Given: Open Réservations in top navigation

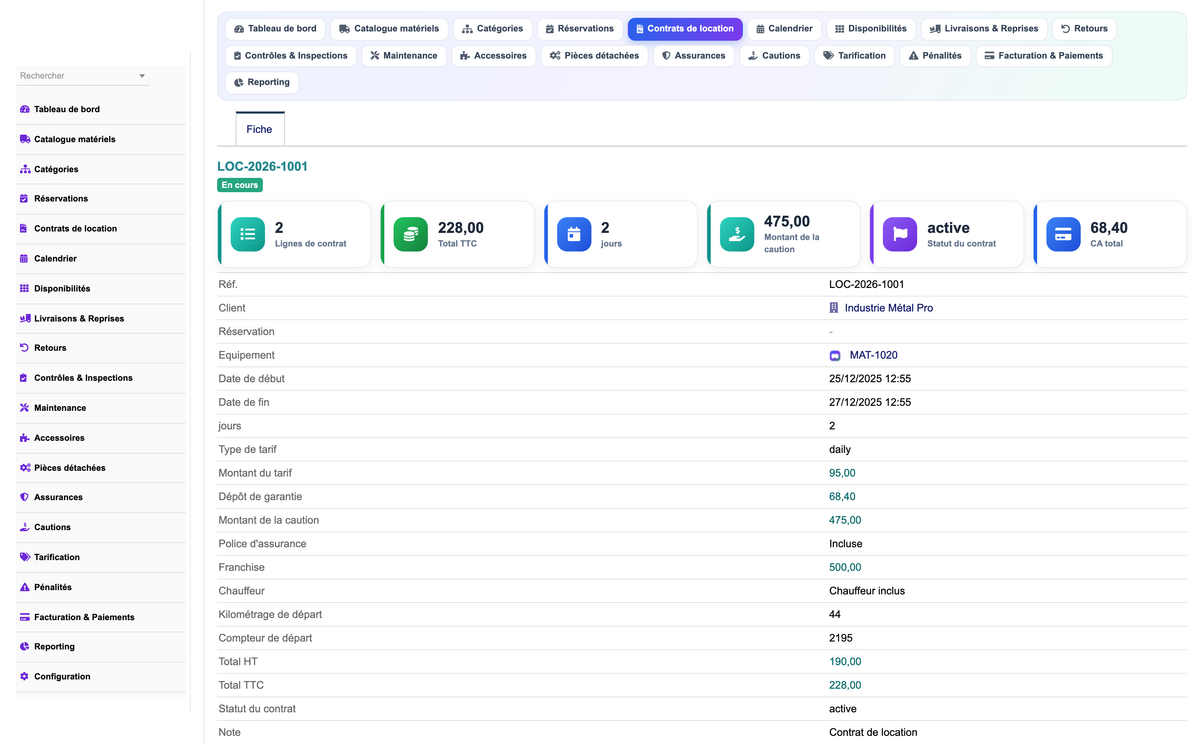Looking at the screenshot, I should (x=580, y=29).
